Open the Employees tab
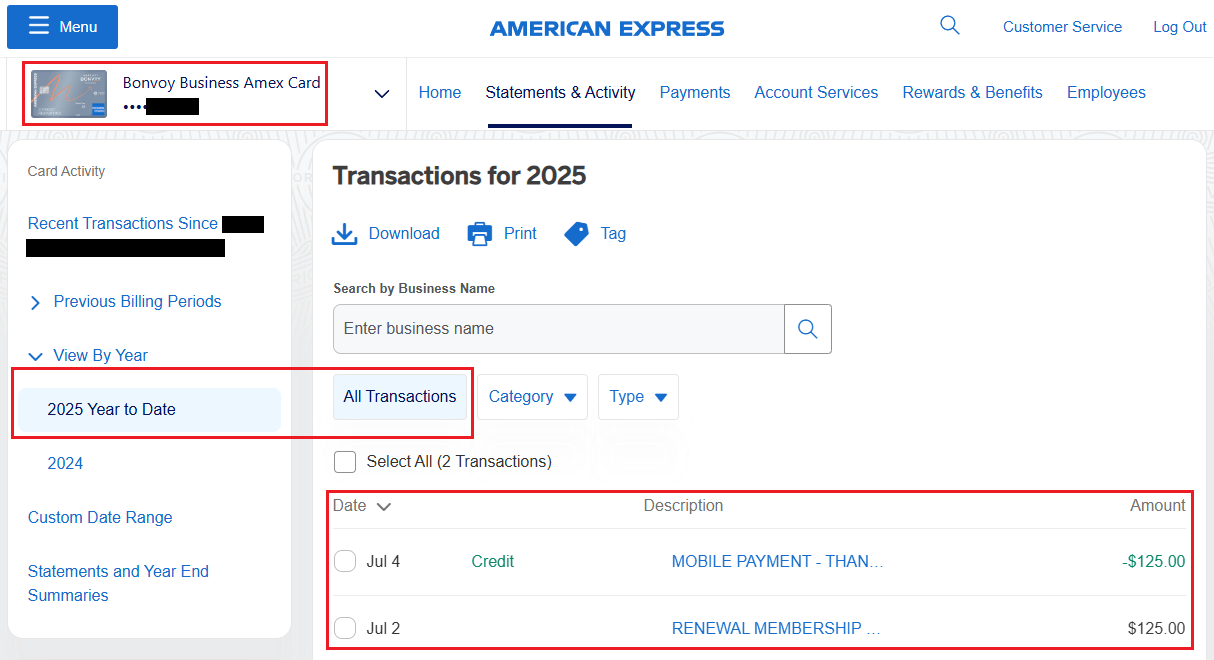1214x660 pixels. [1106, 92]
